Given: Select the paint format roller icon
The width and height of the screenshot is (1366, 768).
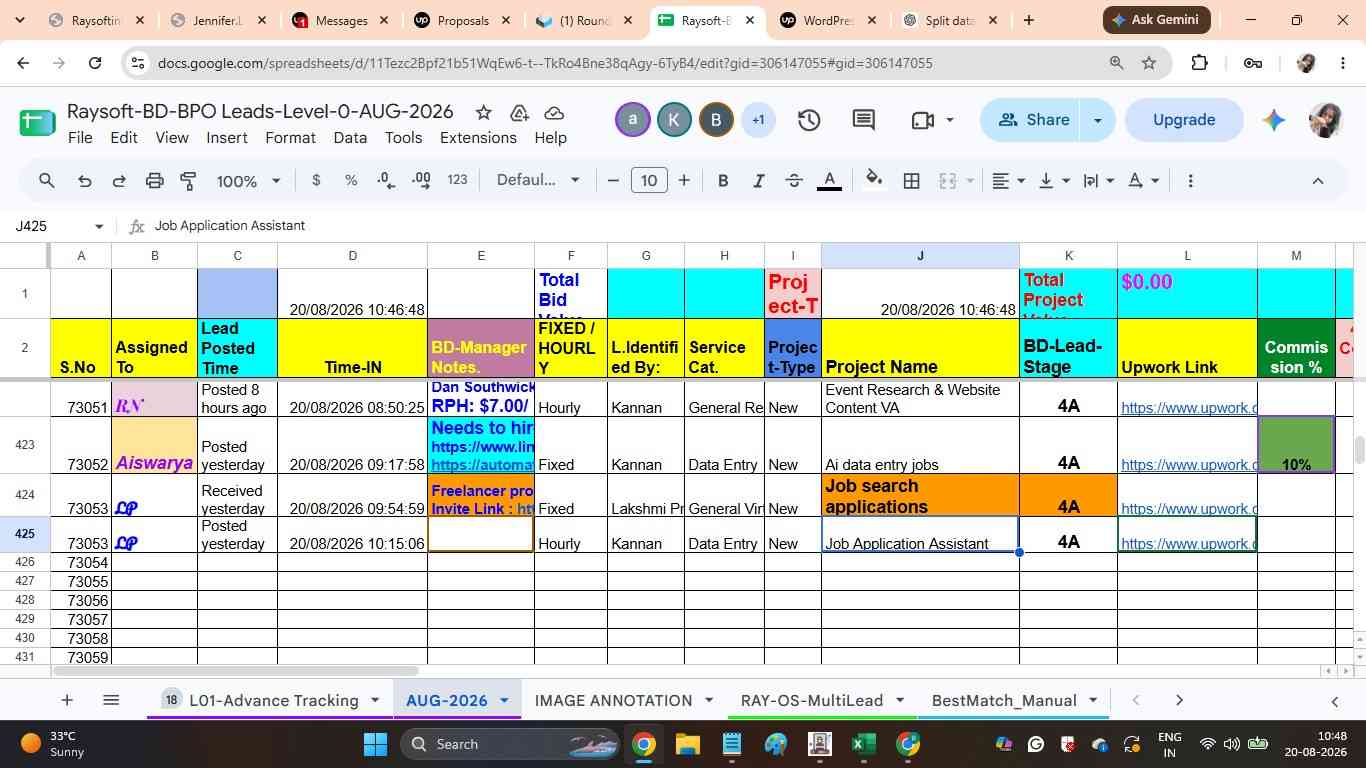Looking at the screenshot, I should [x=188, y=181].
